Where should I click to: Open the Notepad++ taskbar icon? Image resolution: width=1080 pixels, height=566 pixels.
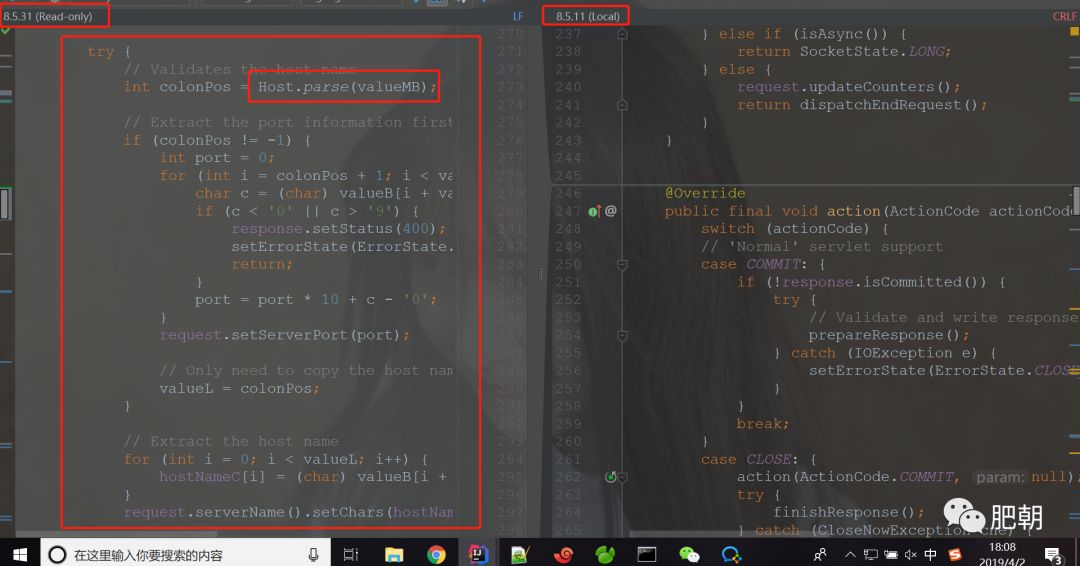(x=520, y=555)
